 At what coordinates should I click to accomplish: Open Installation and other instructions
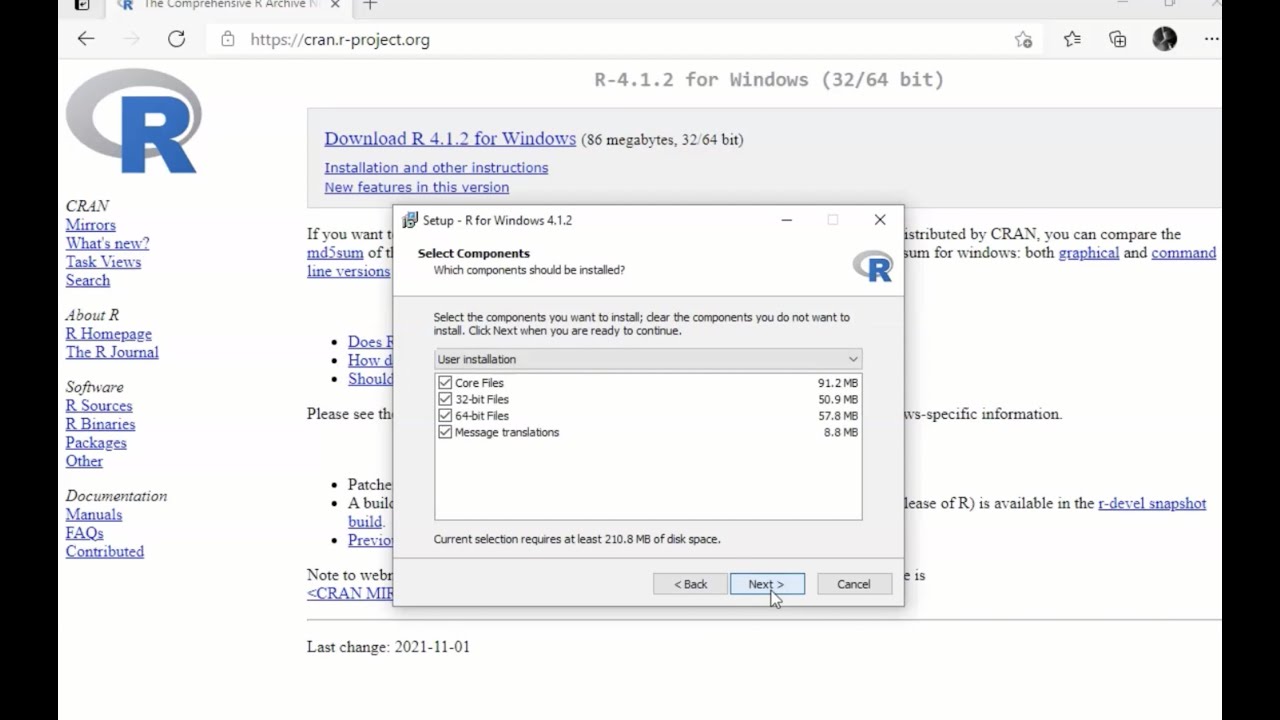[436, 168]
